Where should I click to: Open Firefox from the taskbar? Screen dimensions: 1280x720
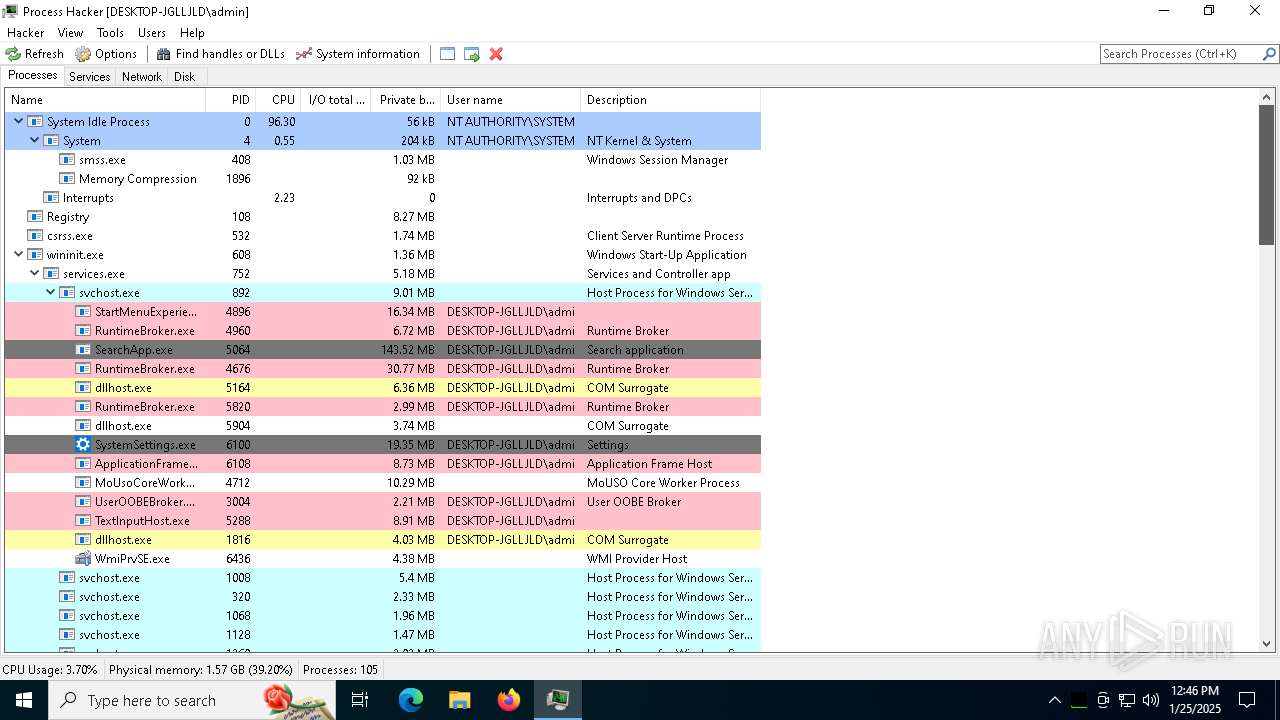coord(509,700)
